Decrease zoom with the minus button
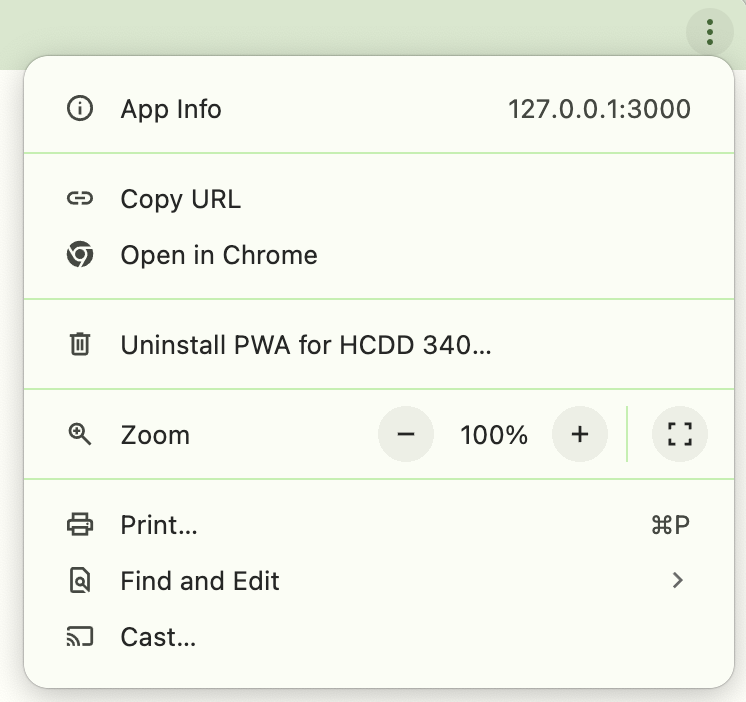The height and width of the screenshot is (702, 746). point(406,434)
